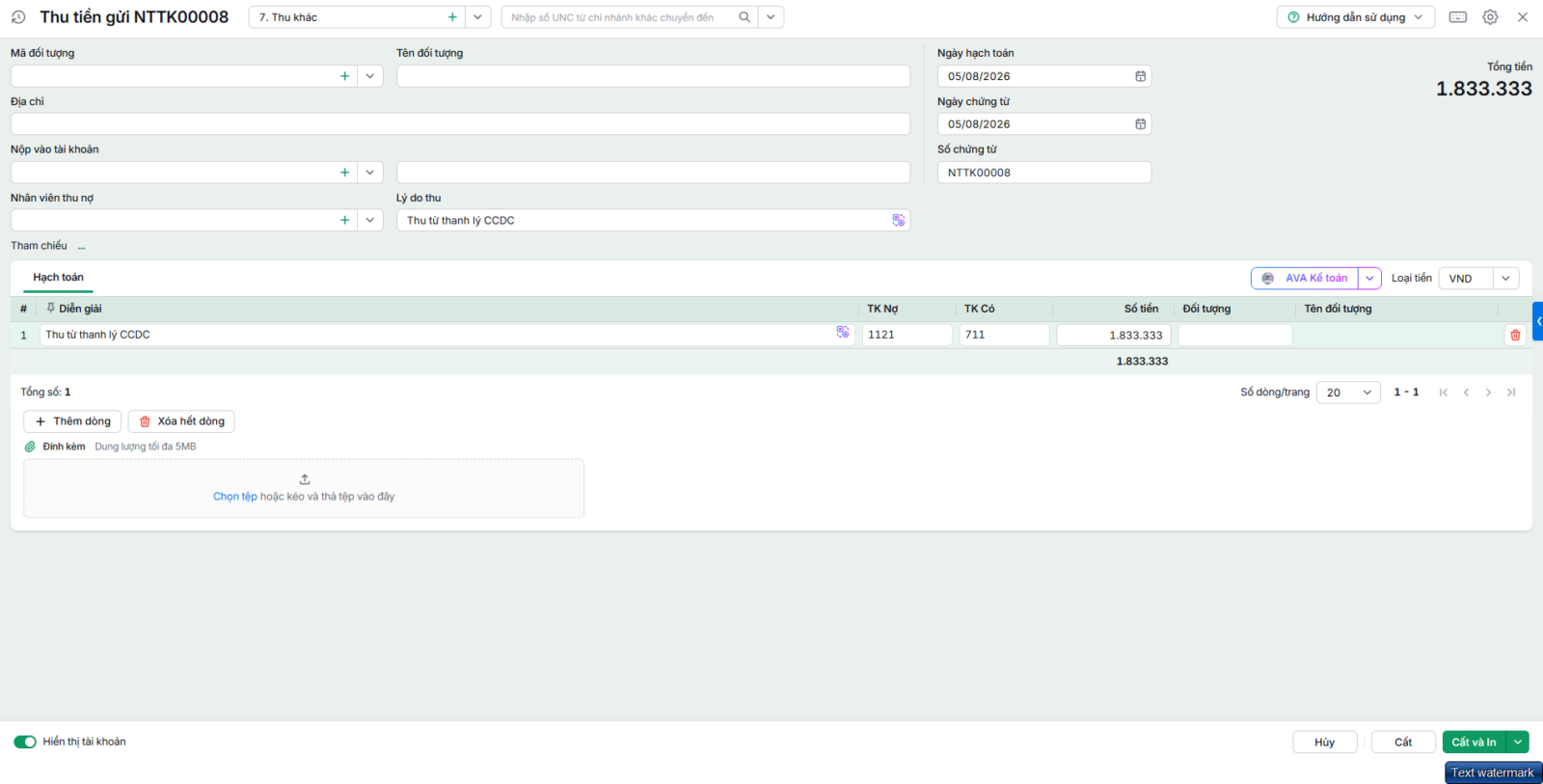The image size is (1543, 784).
Task: Open AVA Kế toán dropdown arrow
Action: click(1369, 279)
